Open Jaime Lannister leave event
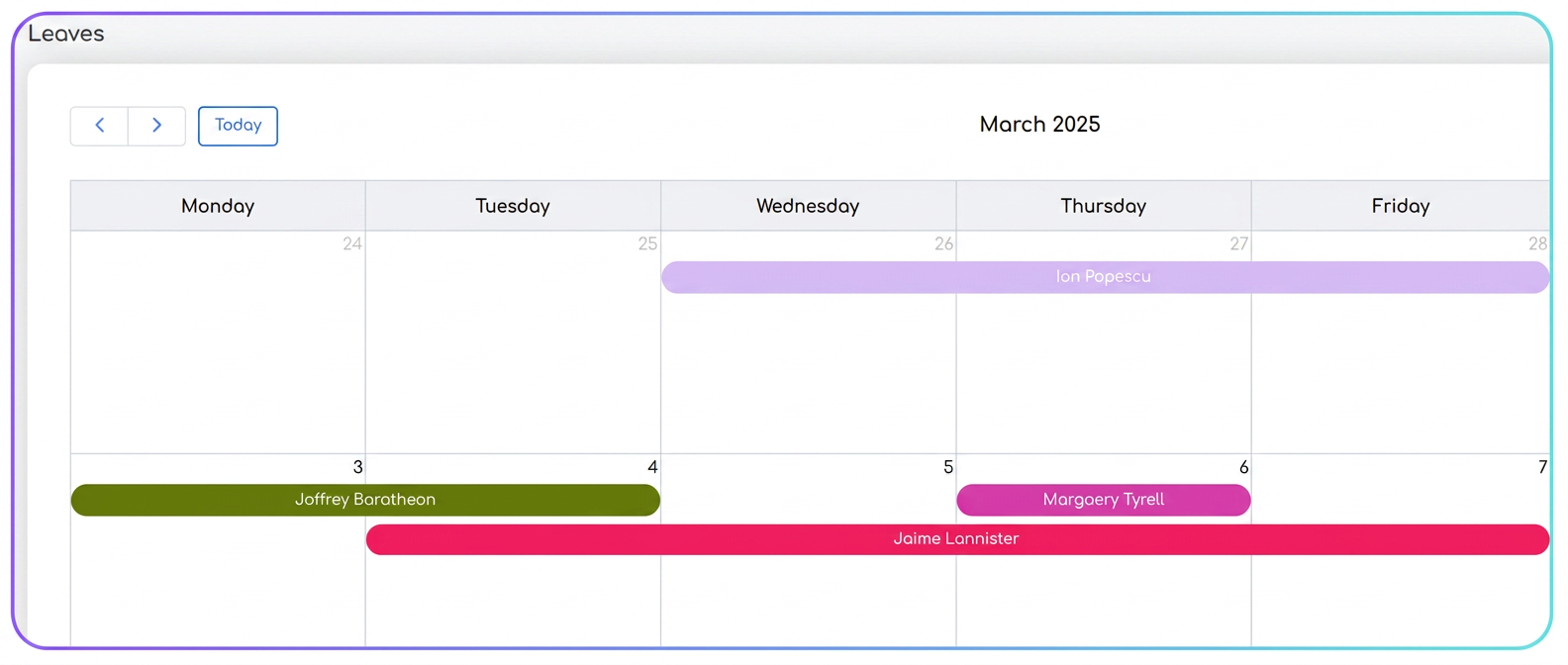Screen dimensions: 1568x665 click(957, 539)
